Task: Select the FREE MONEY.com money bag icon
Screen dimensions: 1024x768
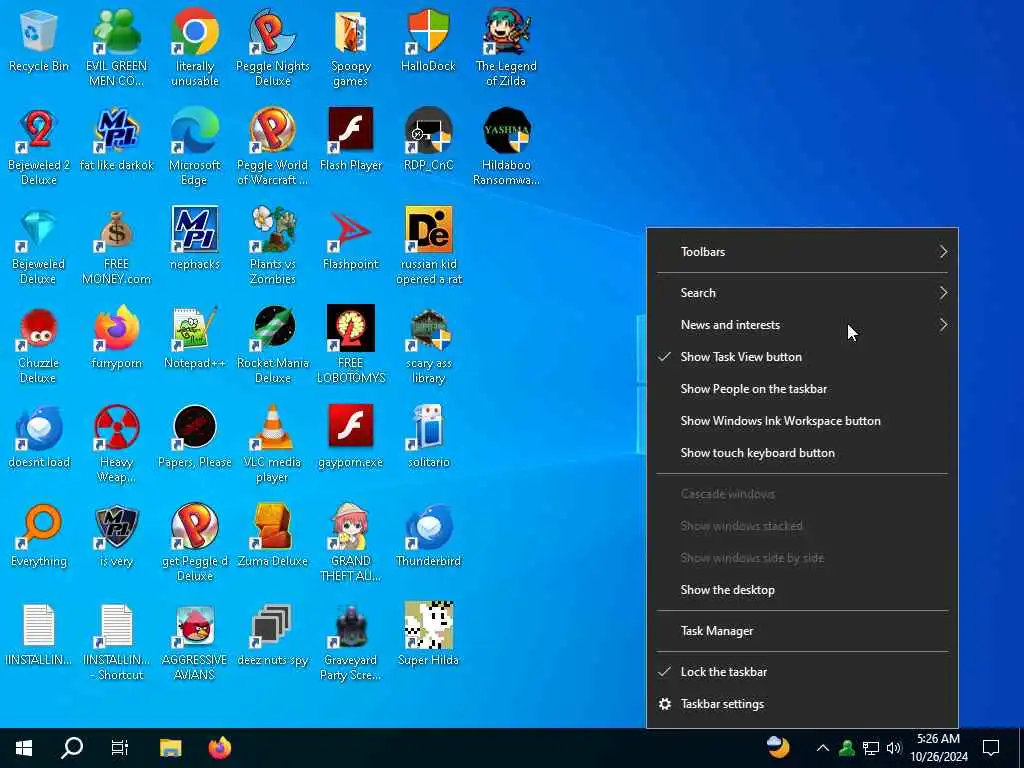Action: tap(116, 230)
